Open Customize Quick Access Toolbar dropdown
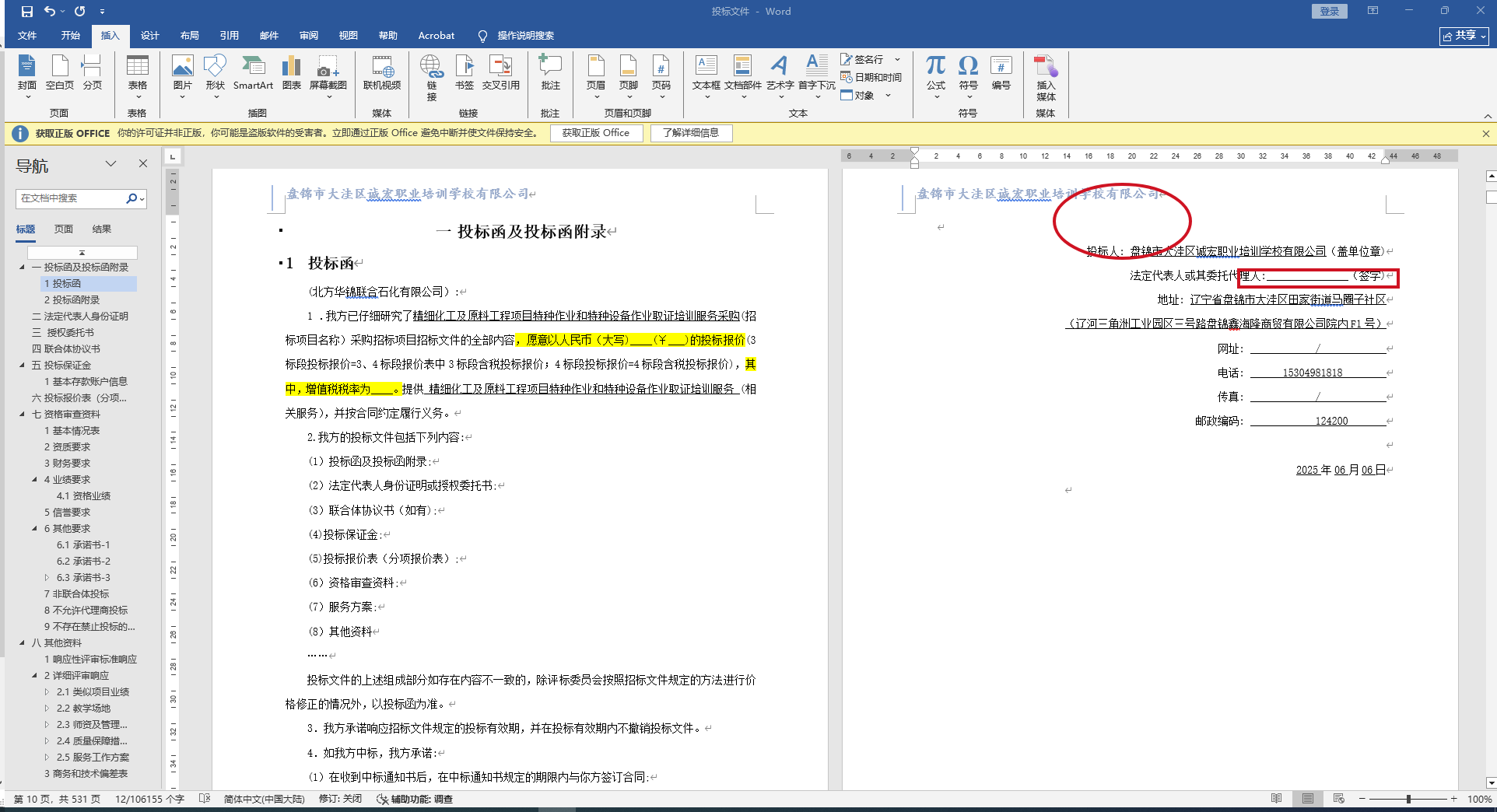 (103, 12)
